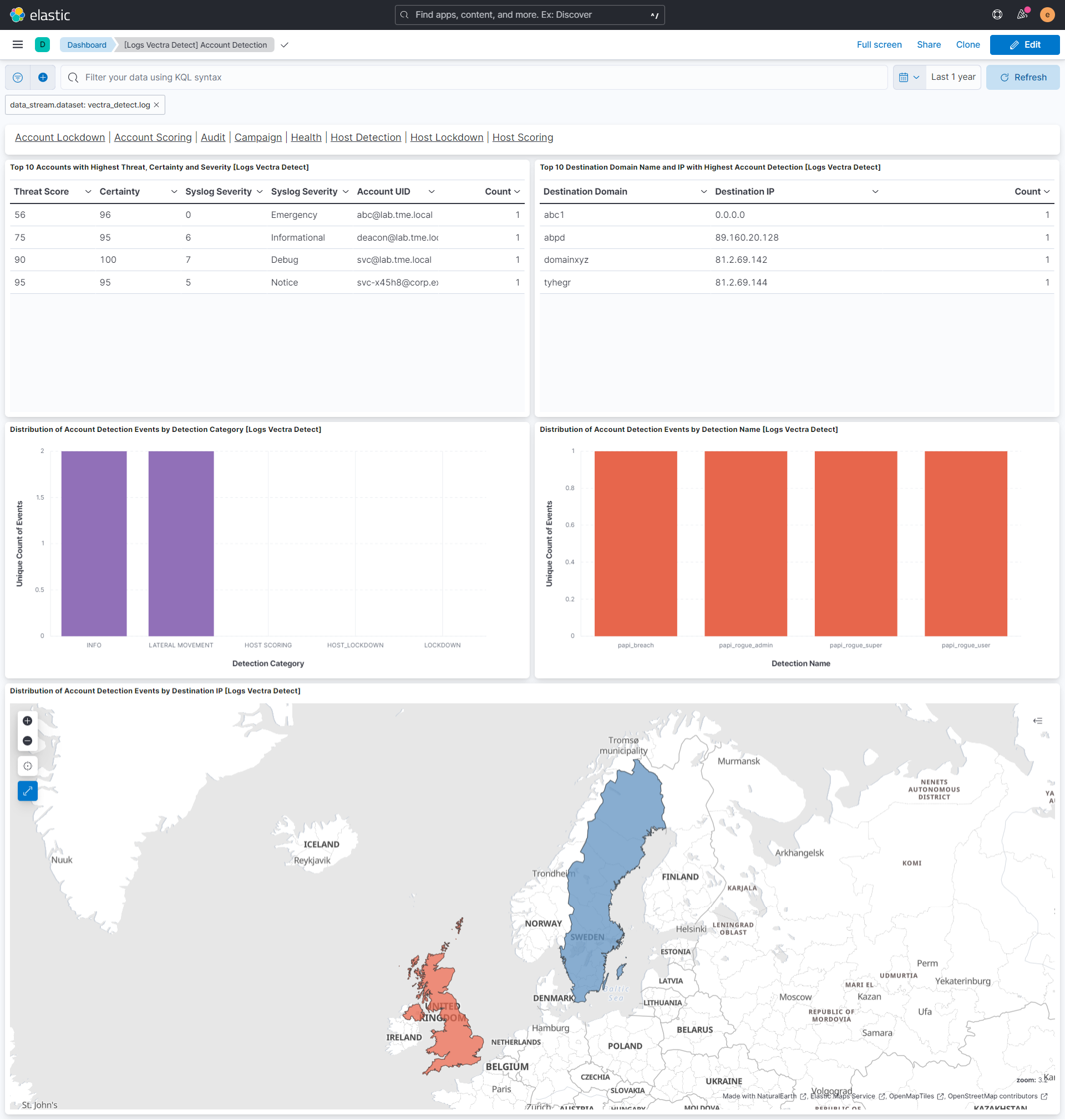The width and height of the screenshot is (1065, 1120).
Task: Go to Account Lockdown dashboard
Action: [59, 138]
